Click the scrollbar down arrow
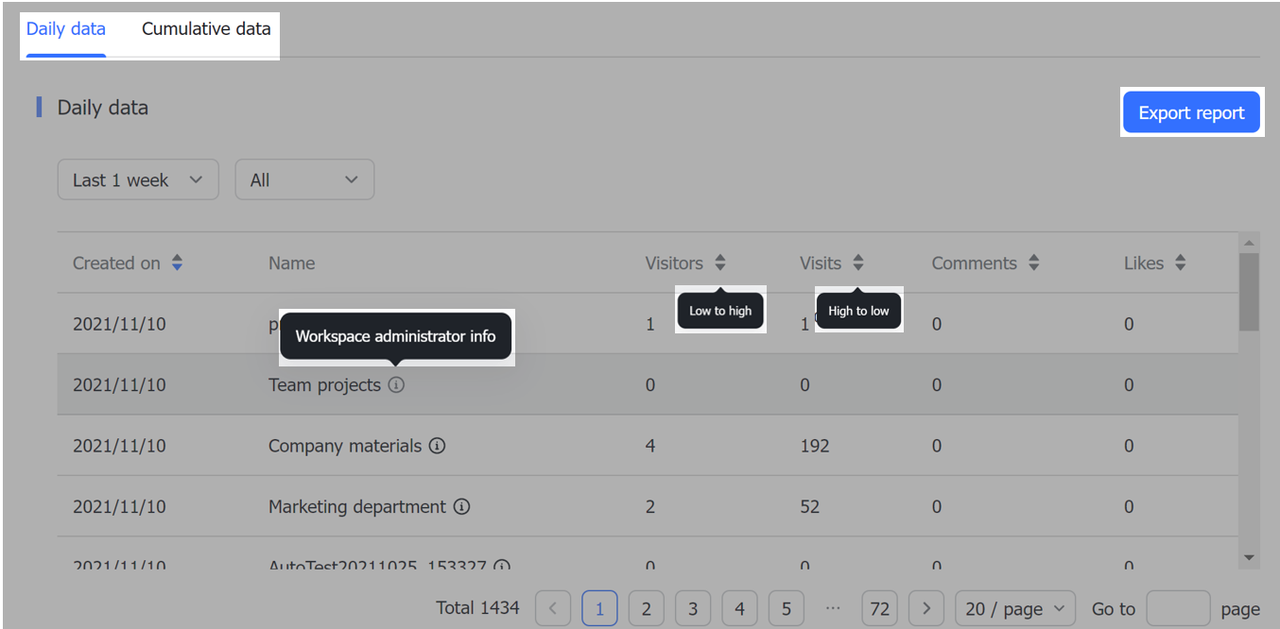1280x629 pixels. click(1249, 557)
